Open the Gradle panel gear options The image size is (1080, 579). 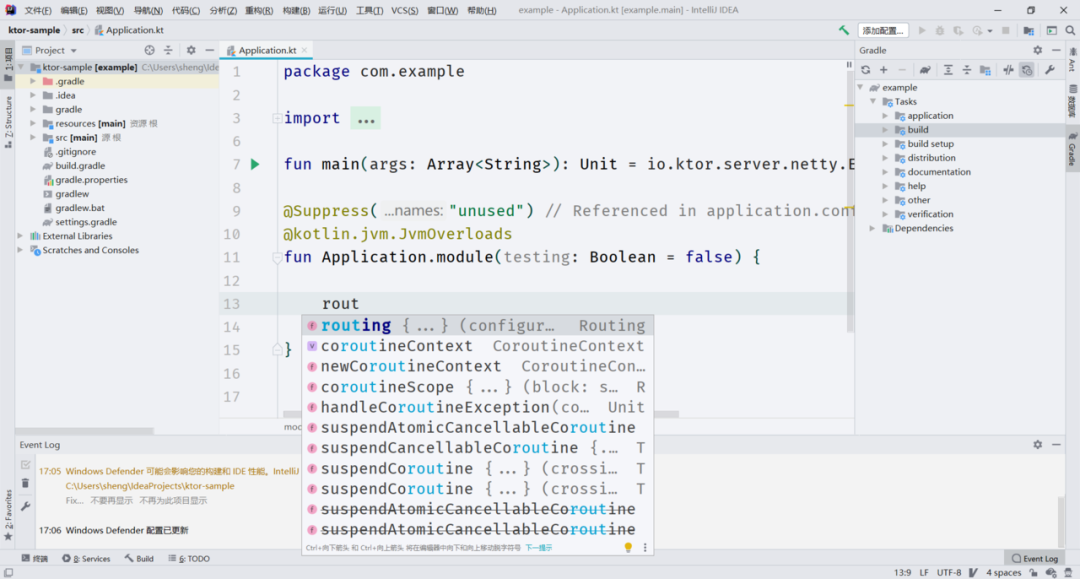1037,50
